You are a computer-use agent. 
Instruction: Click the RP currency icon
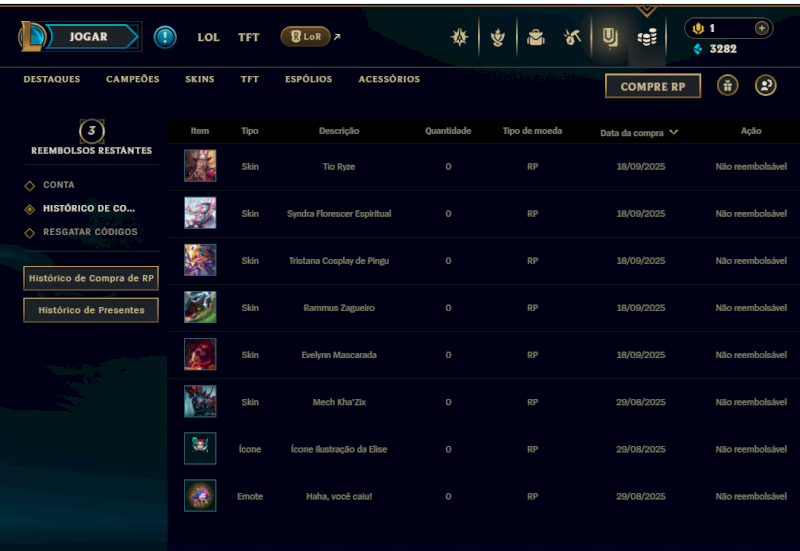click(698, 29)
